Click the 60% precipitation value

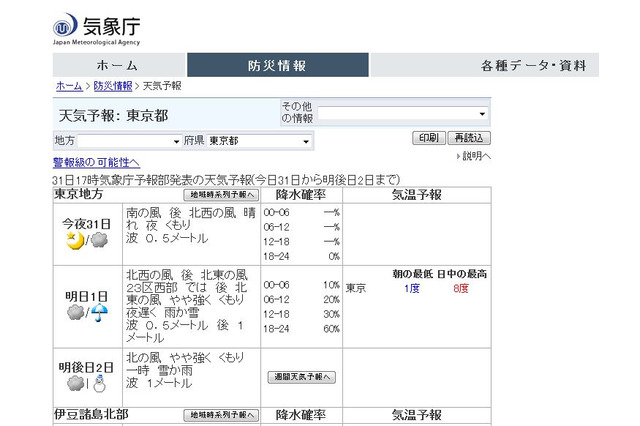click(x=331, y=329)
